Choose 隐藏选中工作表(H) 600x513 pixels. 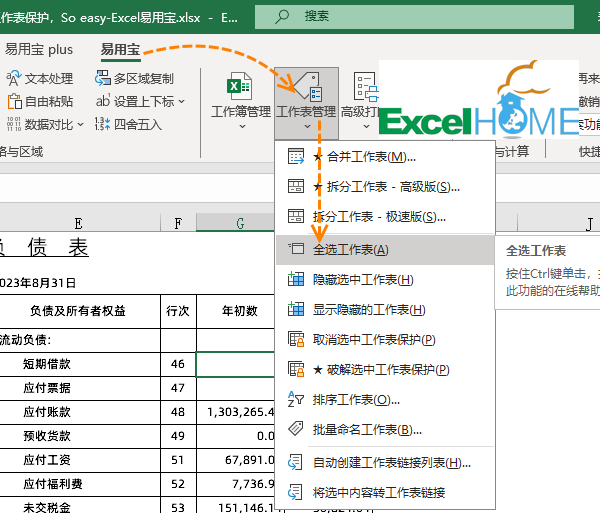(x=385, y=280)
